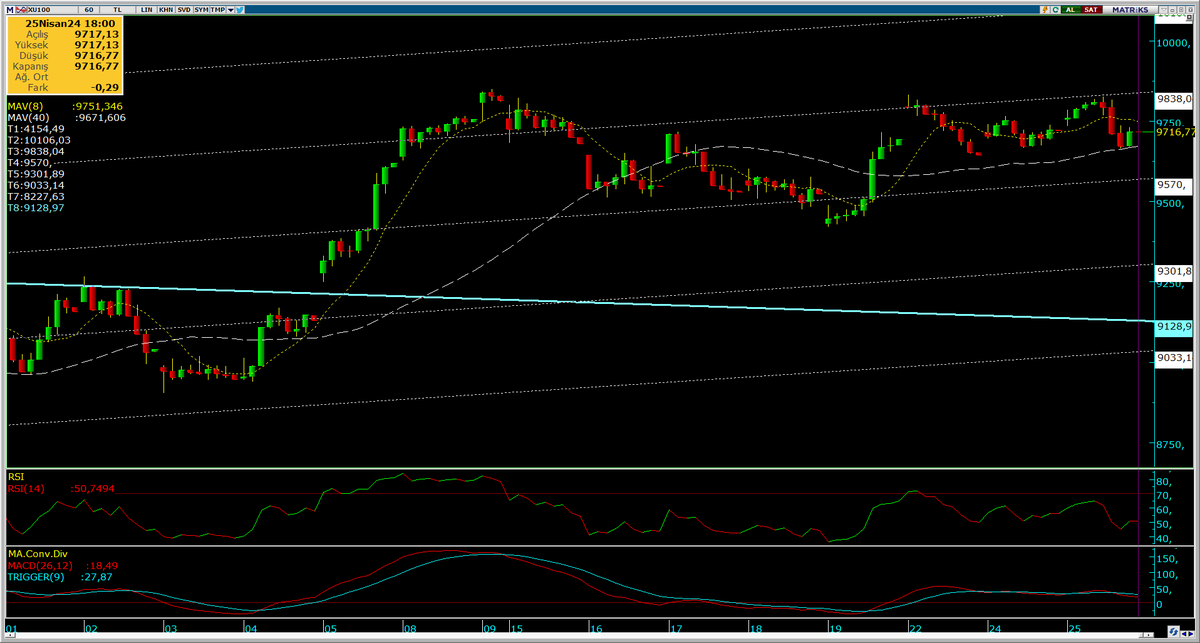Click the orange lightning bolt icon

(1045, 10)
